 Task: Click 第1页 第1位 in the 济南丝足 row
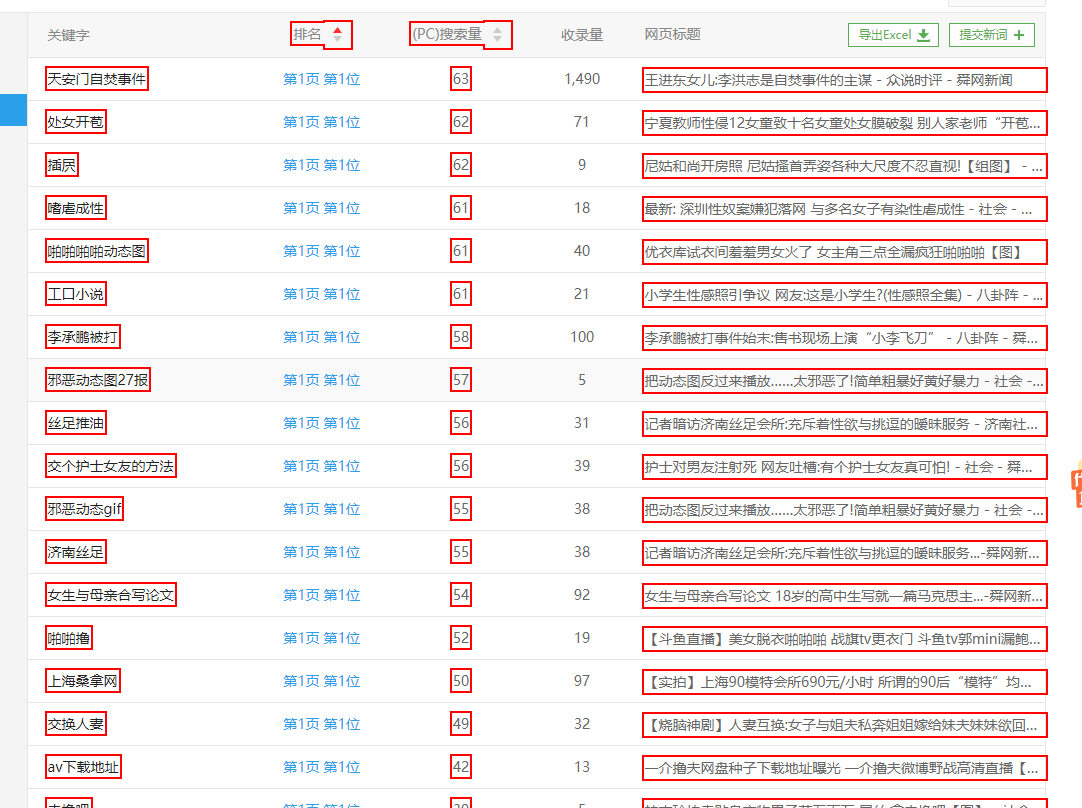click(x=321, y=552)
